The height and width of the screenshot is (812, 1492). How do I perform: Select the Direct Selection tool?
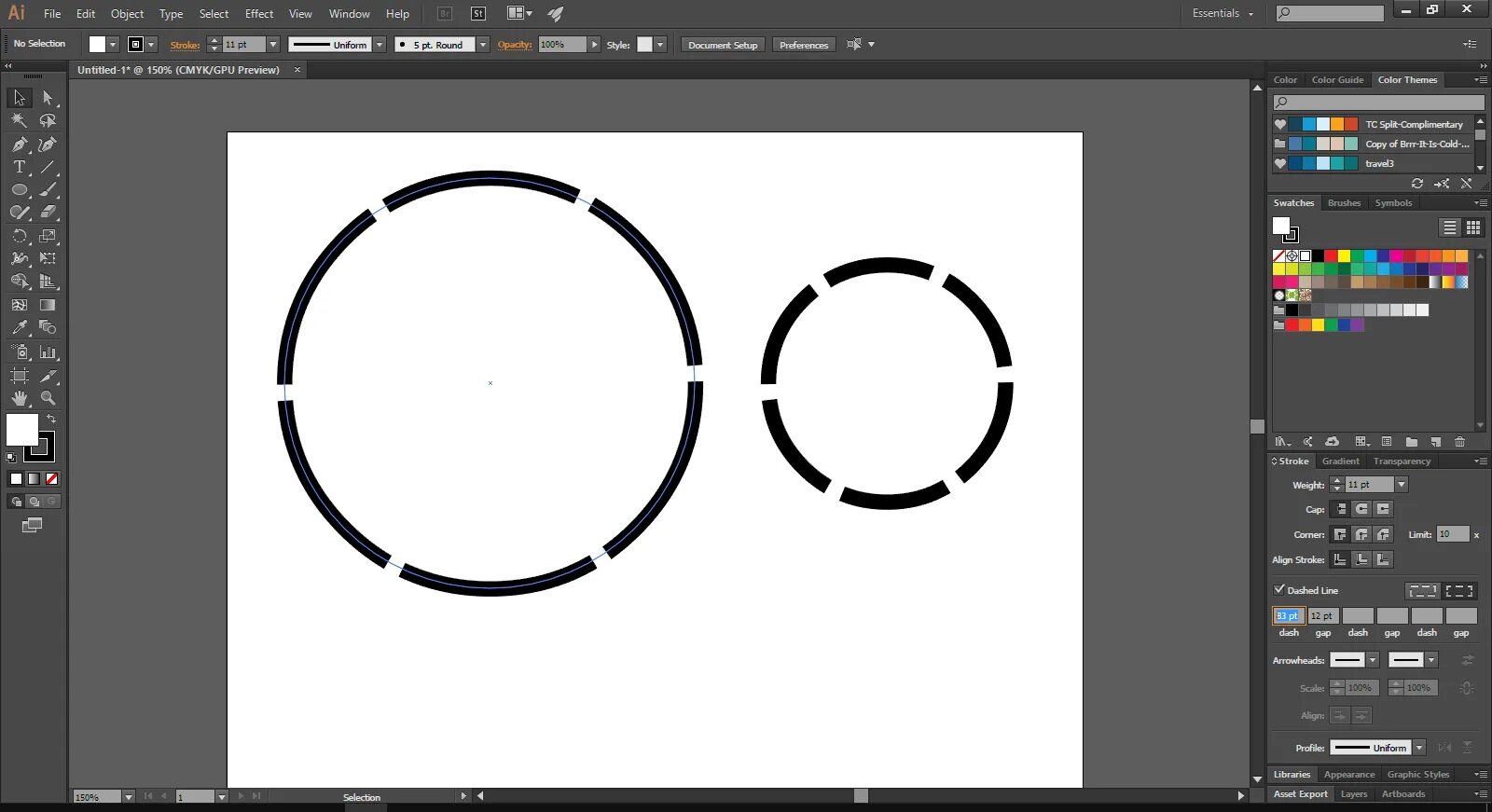pos(48,98)
